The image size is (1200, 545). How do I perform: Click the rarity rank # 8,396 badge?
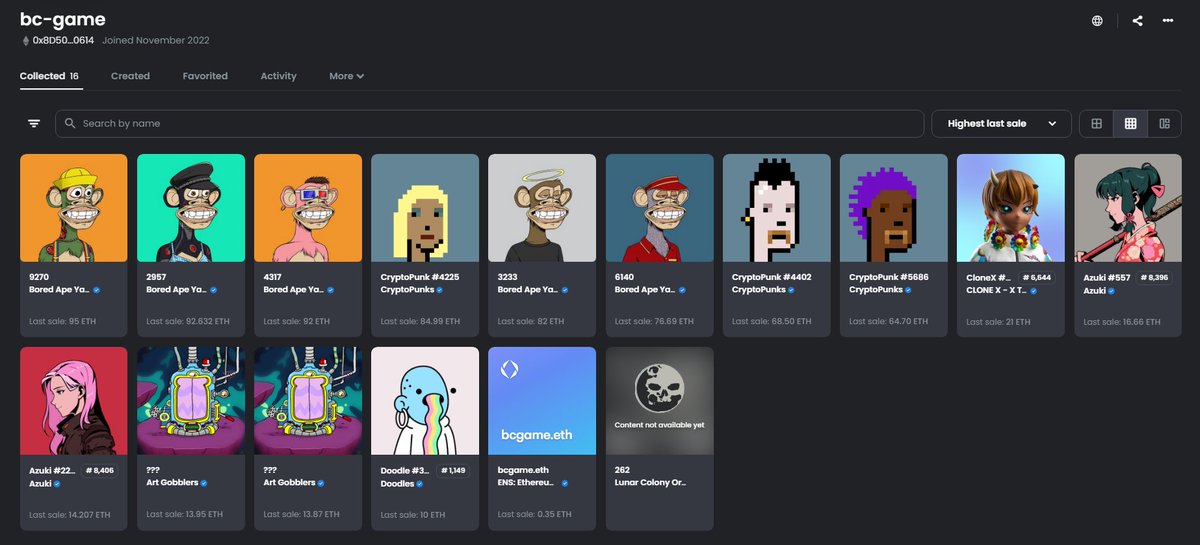pos(1153,276)
